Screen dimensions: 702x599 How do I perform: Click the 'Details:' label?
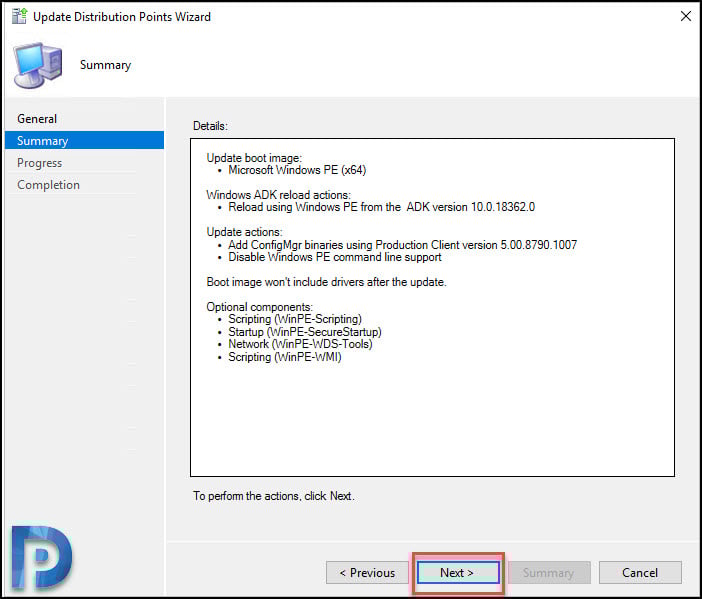click(210, 126)
